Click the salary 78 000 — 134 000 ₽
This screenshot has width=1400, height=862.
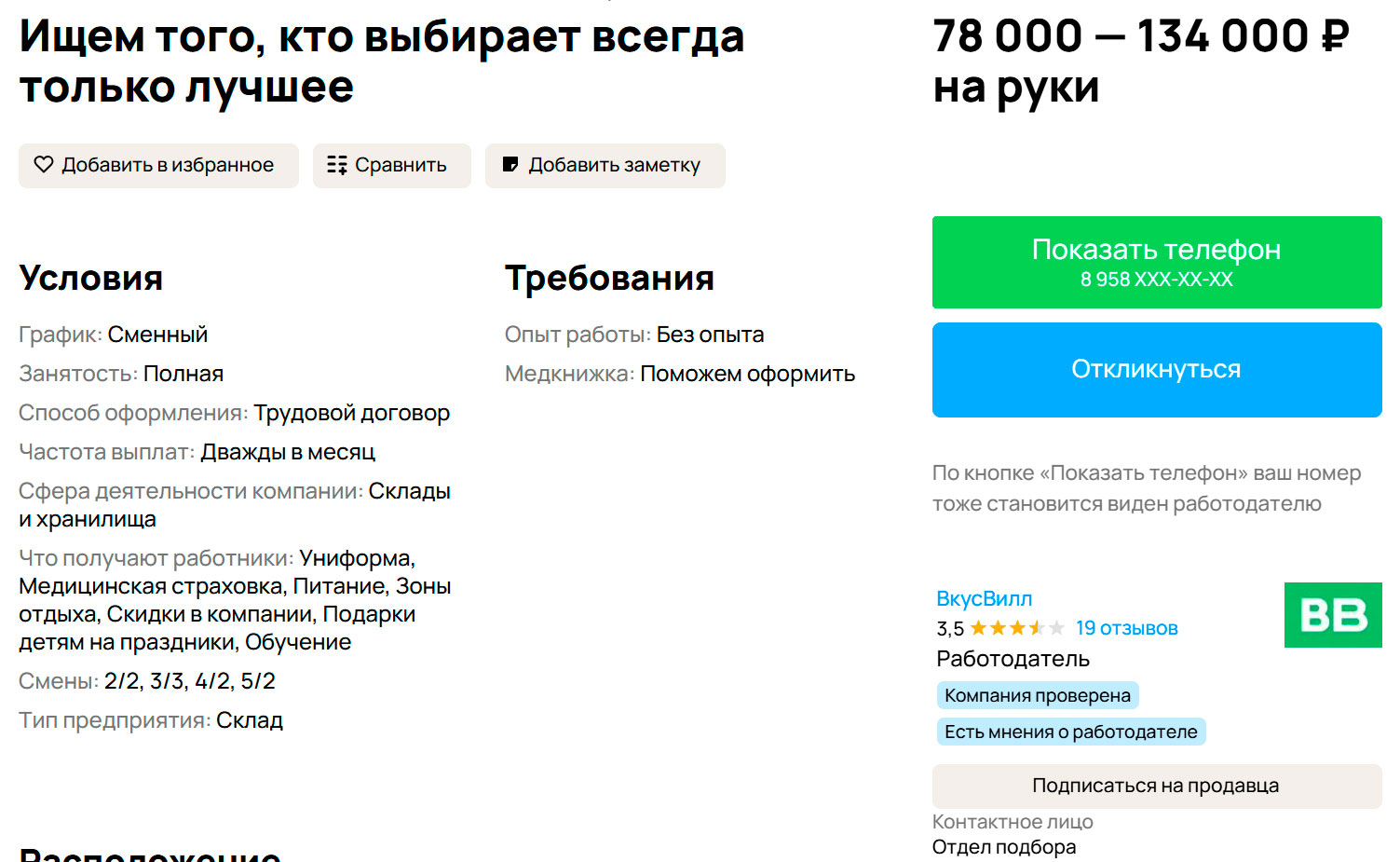click(x=1140, y=37)
